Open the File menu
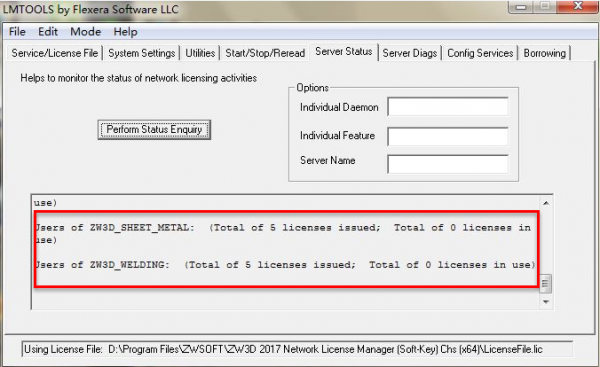The height and width of the screenshot is (367, 600). pos(17,32)
